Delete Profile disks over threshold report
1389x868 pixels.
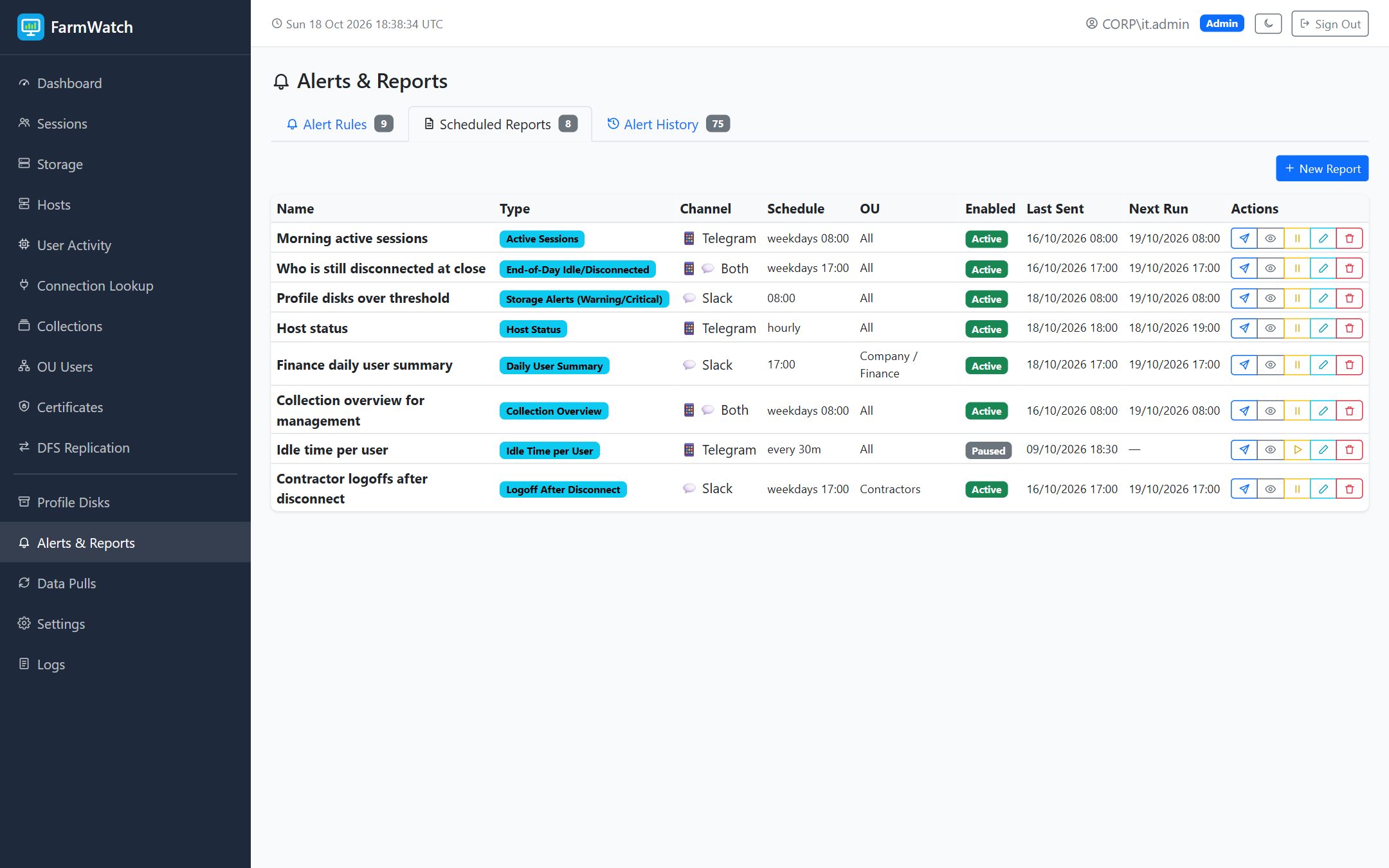click(x=1349, y=298)
